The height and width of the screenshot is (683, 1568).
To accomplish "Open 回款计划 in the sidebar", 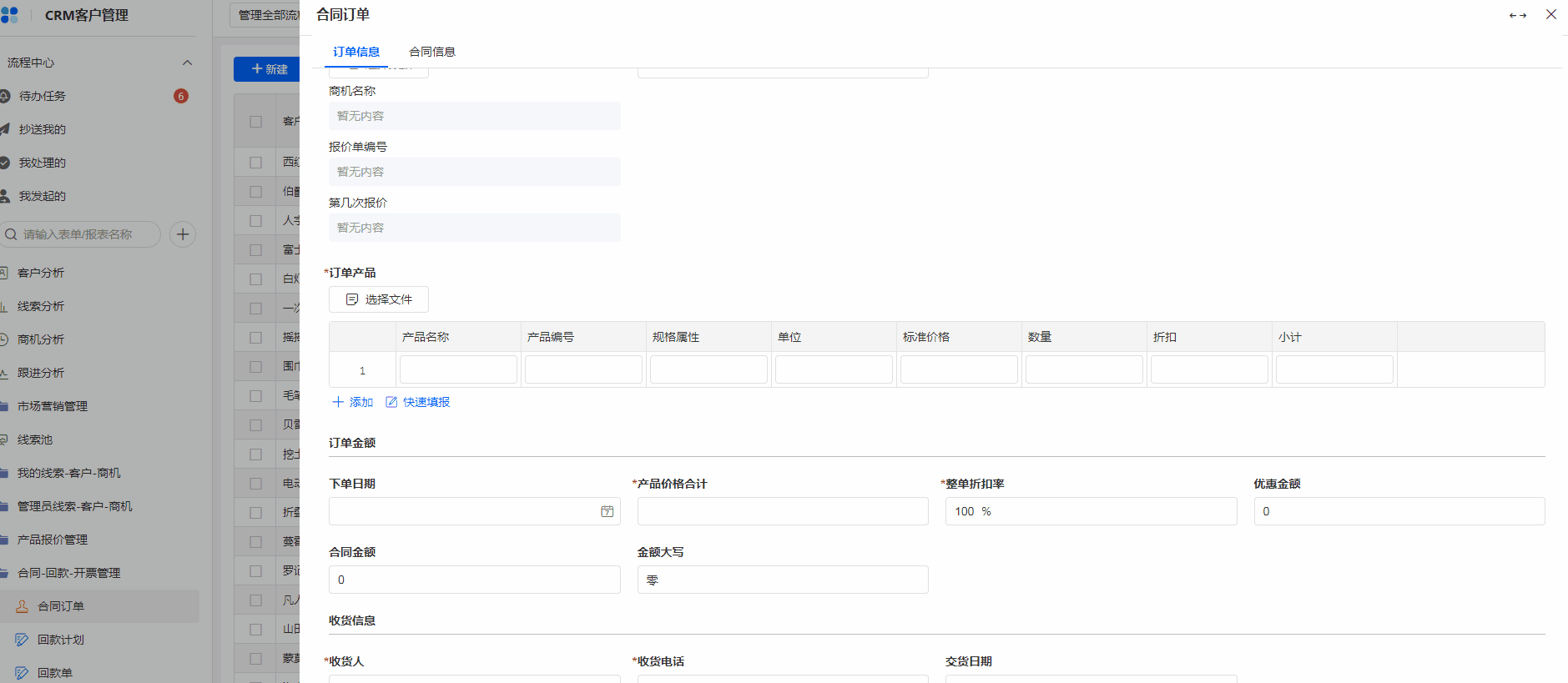I will [61, 640].
